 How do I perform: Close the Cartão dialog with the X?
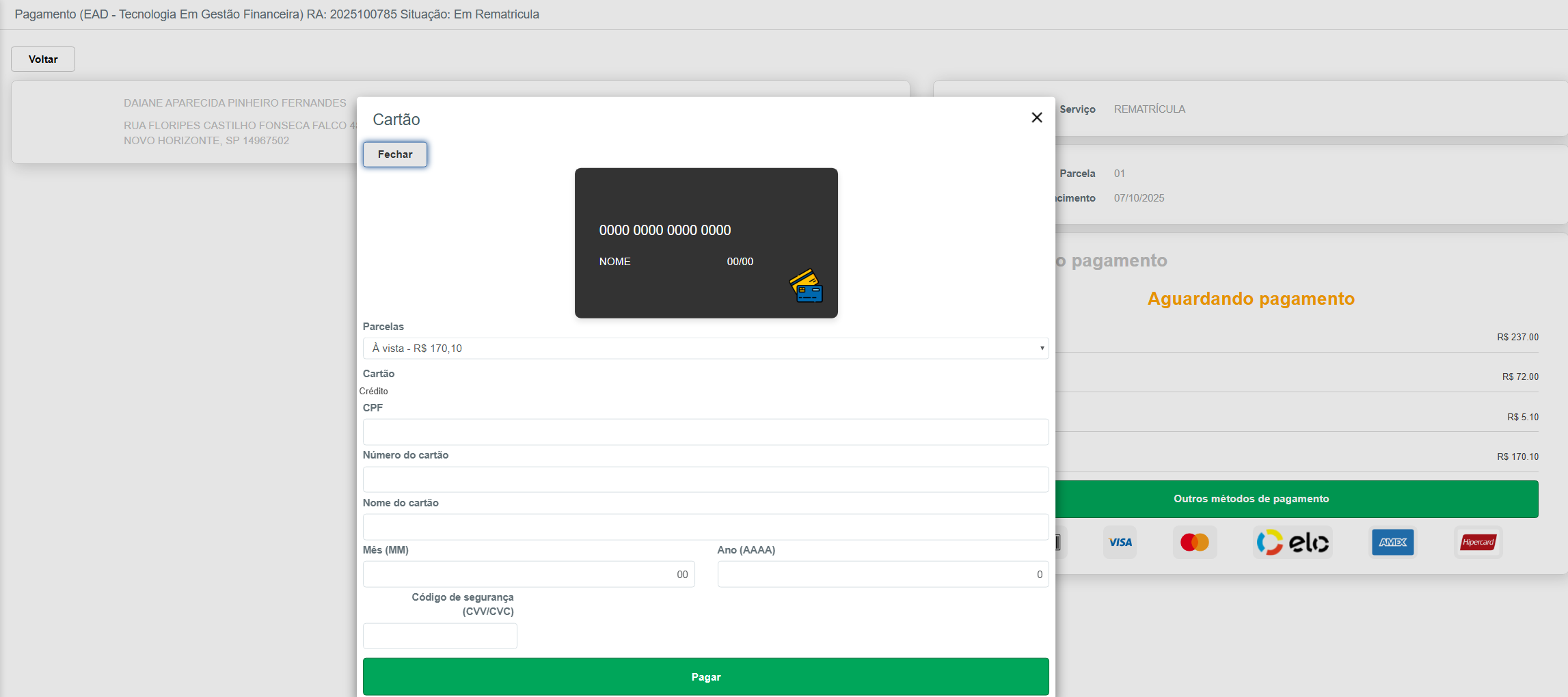coord(1036,118)
